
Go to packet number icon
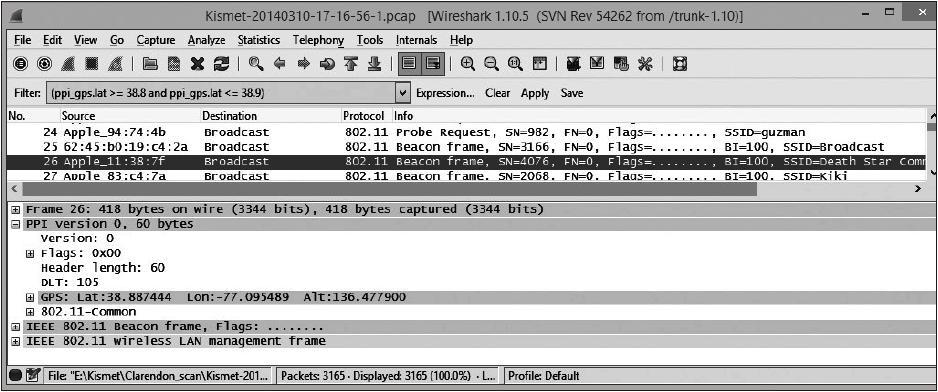tap(327, 64)
